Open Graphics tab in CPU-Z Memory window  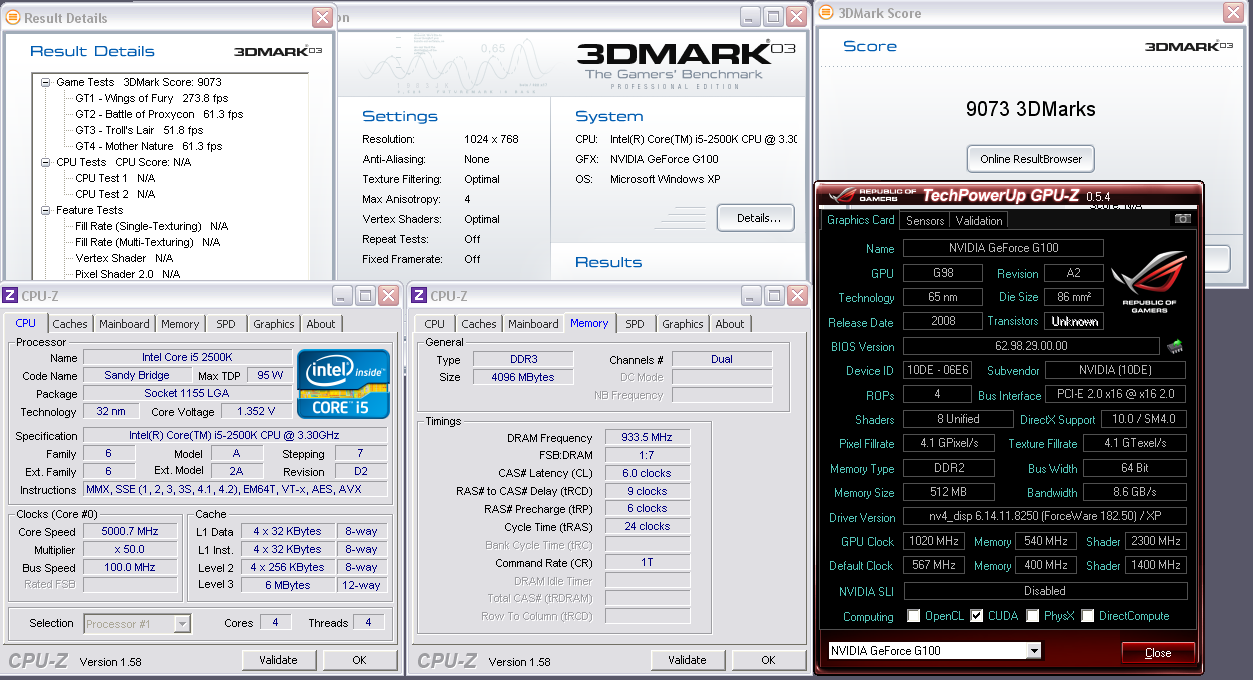pyautogui.click(x=683, y=324)
